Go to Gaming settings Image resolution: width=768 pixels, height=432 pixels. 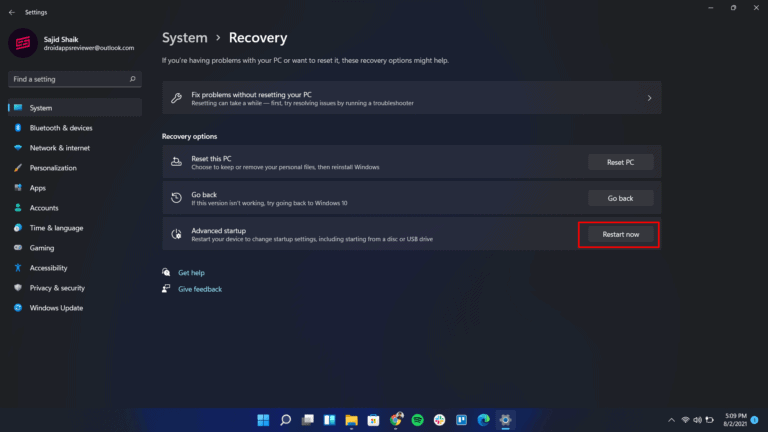click(x=75, y=248)
